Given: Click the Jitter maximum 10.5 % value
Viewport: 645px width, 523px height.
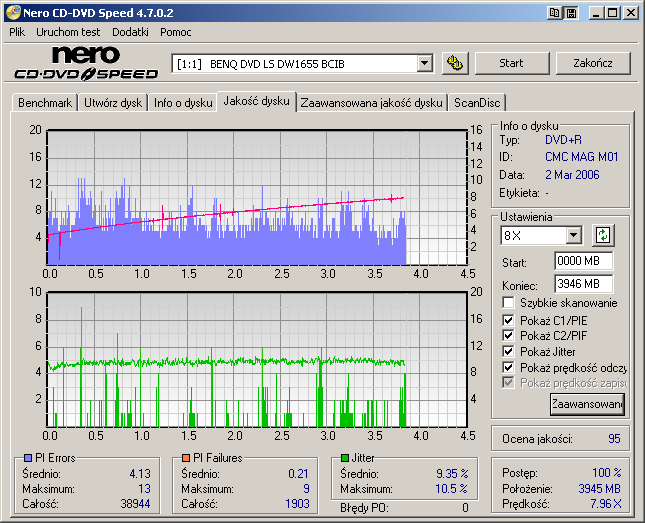Looking at the screenshot, I should (x=451, y=489).
